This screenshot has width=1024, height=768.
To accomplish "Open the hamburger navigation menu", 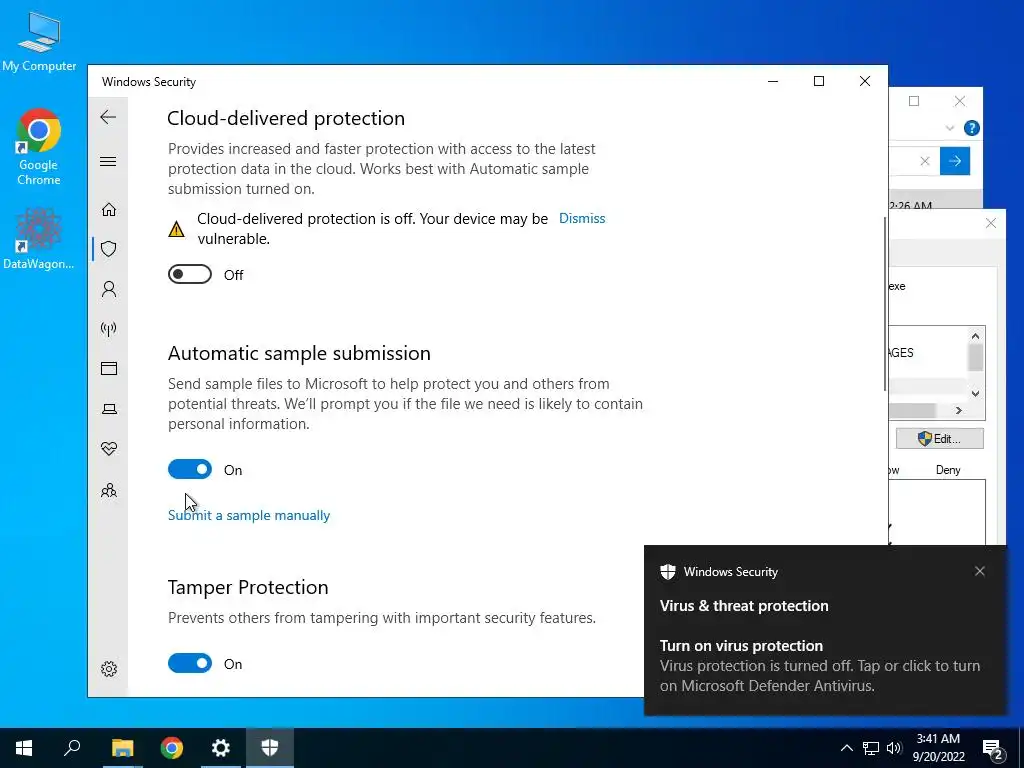I will coord(108,161).
